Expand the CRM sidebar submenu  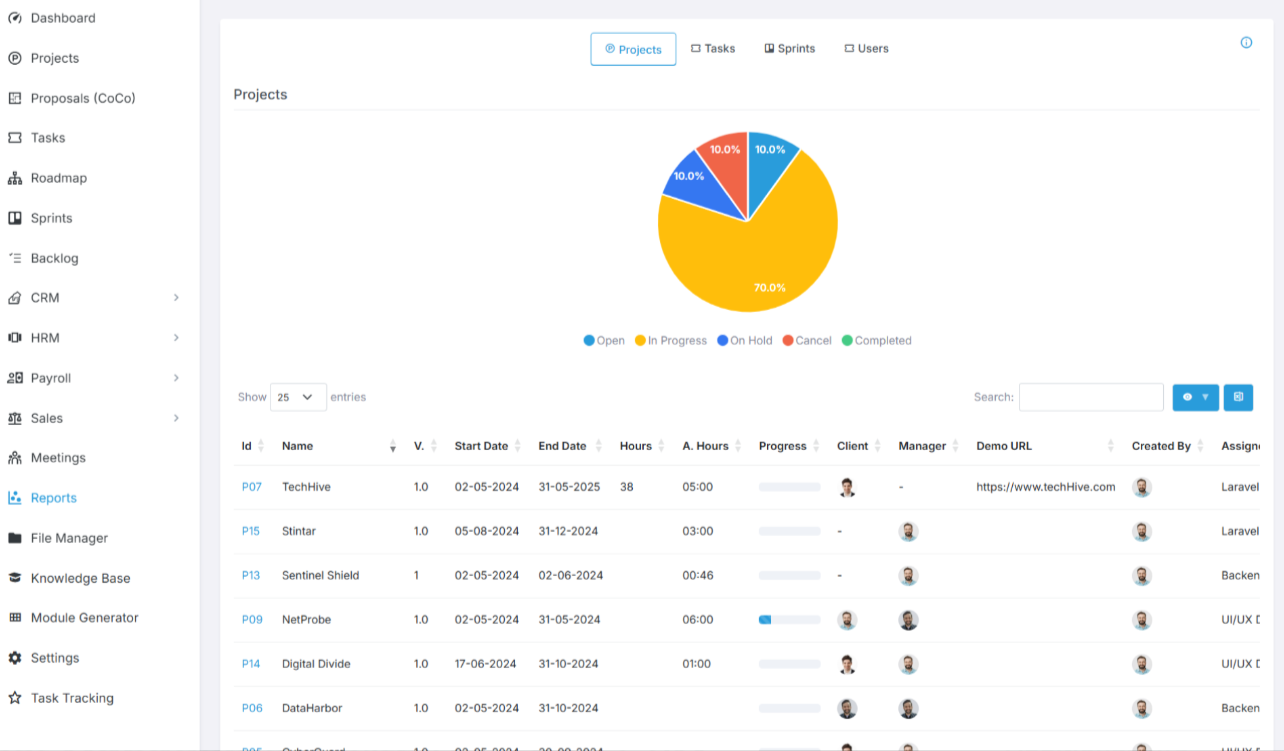[x=176, y=298]
